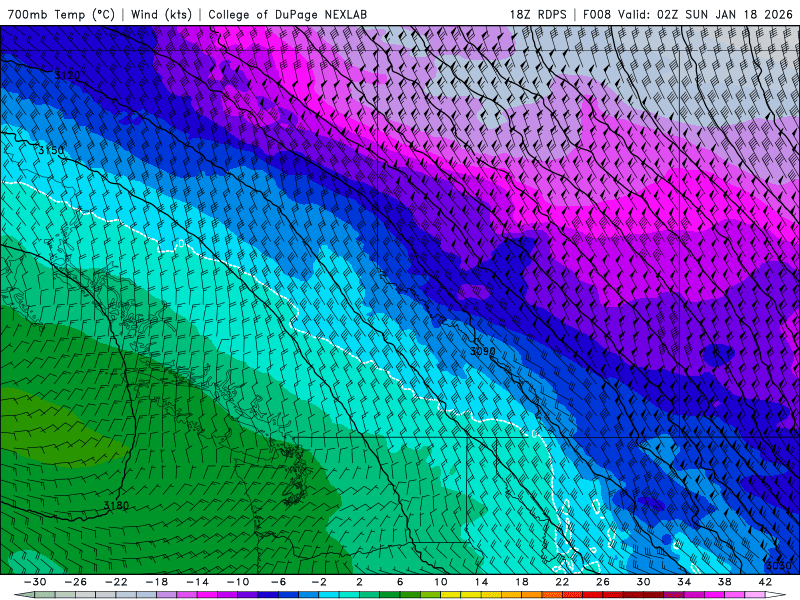Click the -22 color bar label

point(116,582)
